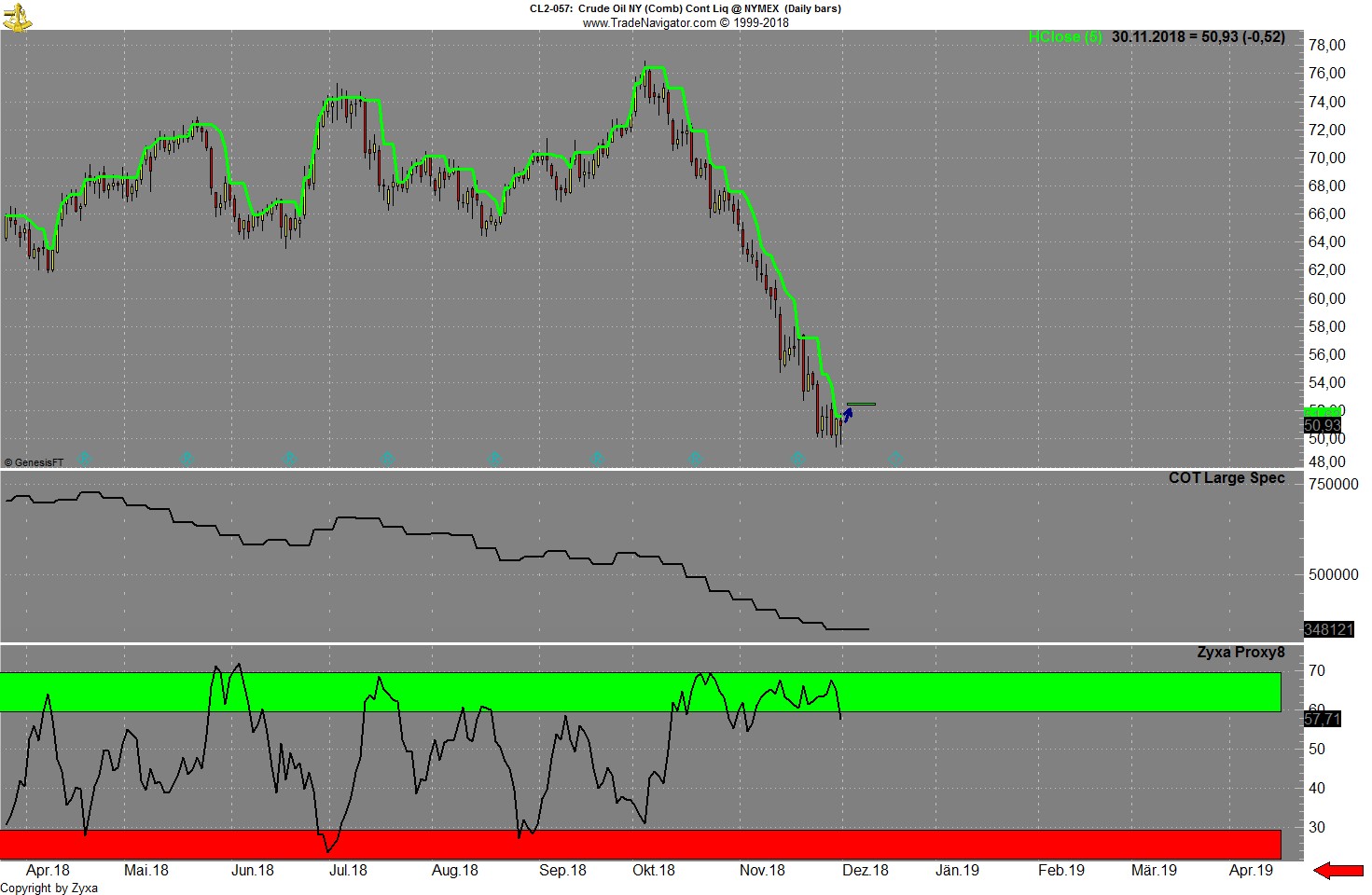
Task: Click the 54,00 price axis label
Action: [1327, 382]
